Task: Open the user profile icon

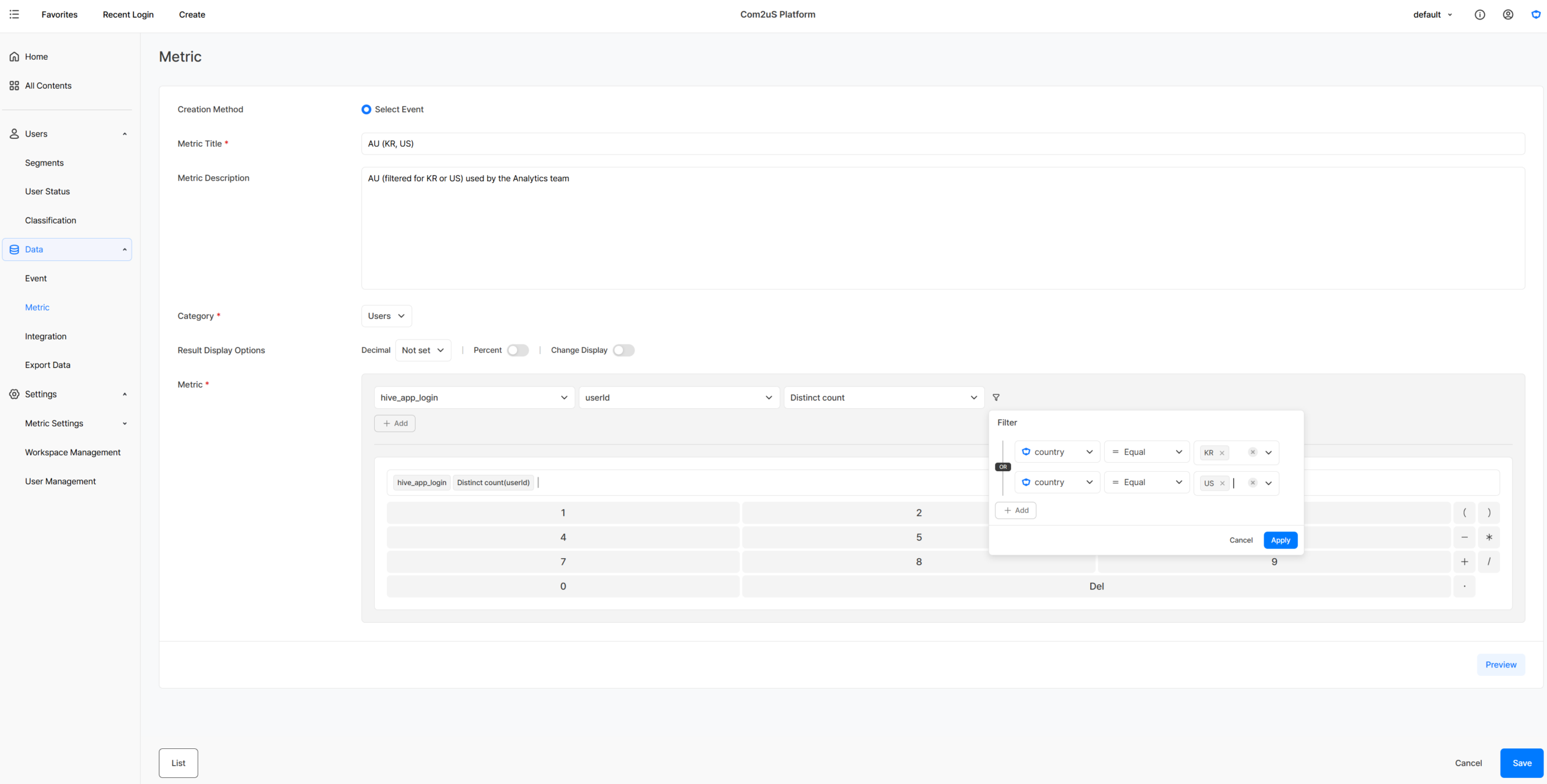Action: coord(1508,14)
